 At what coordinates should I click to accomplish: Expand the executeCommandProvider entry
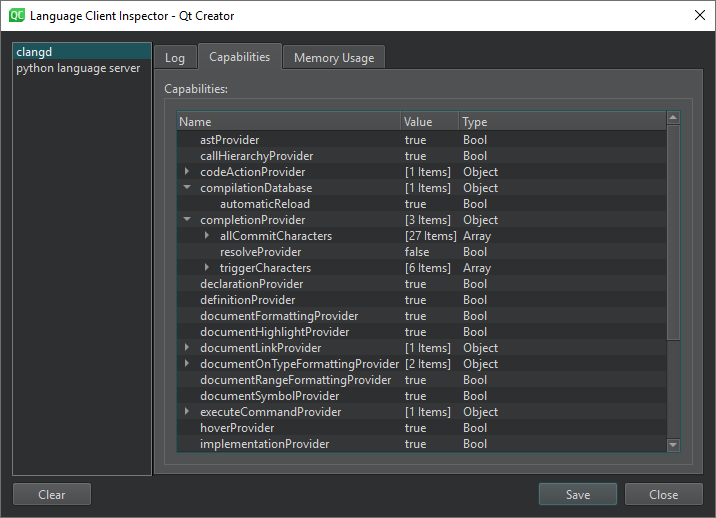point(187,412)
